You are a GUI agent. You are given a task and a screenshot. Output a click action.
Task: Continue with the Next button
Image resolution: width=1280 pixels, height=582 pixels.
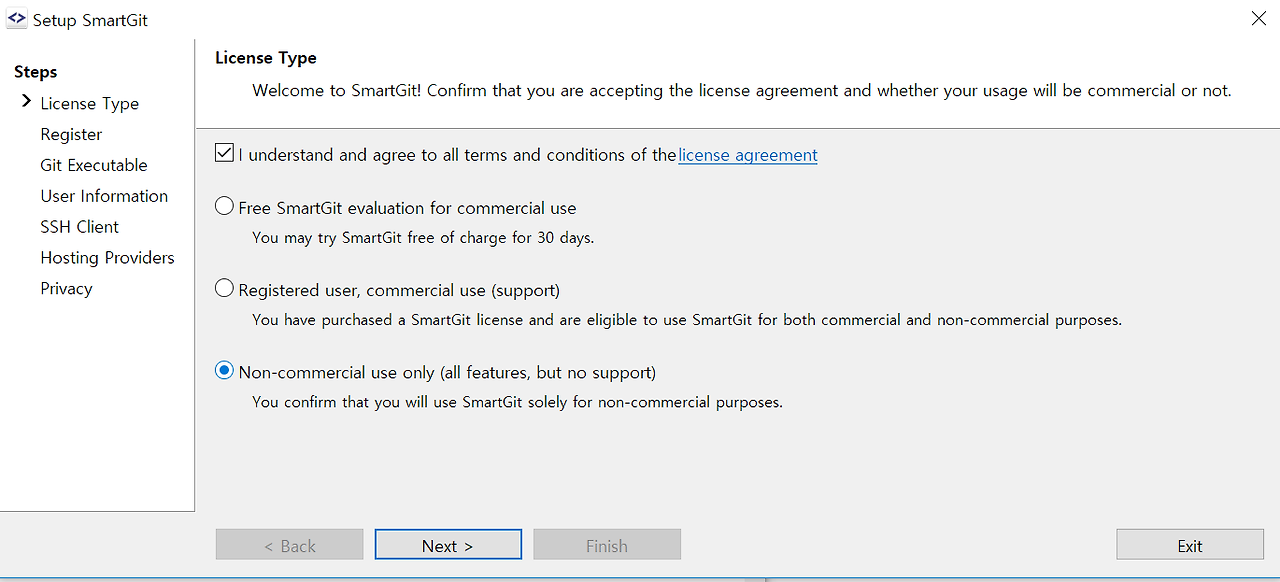coord(448,545)
